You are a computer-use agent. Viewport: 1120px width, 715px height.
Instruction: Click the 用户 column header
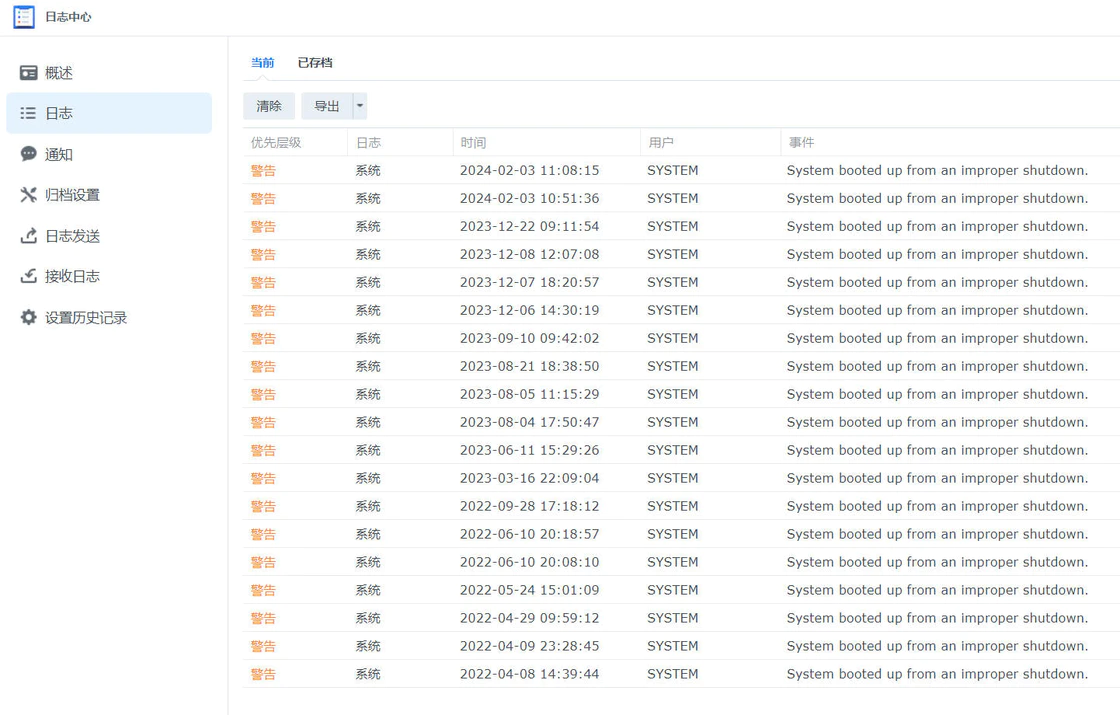tap(661, 143)
